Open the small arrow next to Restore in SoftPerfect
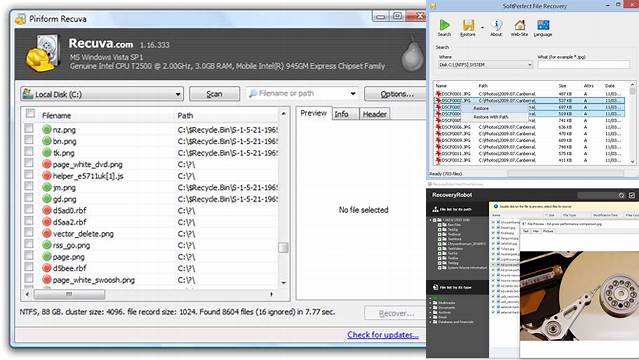 pos(482,27)
